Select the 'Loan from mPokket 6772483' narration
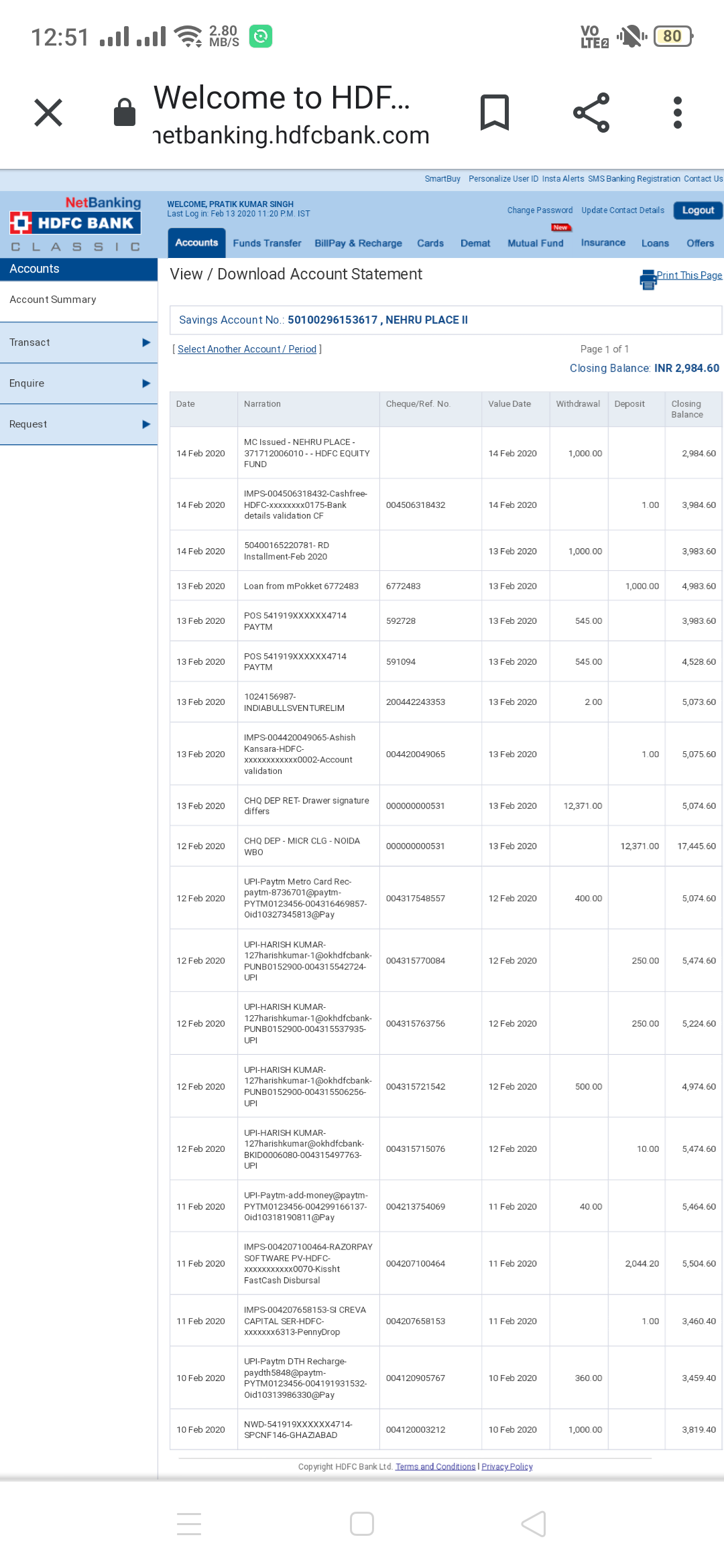 301,586
